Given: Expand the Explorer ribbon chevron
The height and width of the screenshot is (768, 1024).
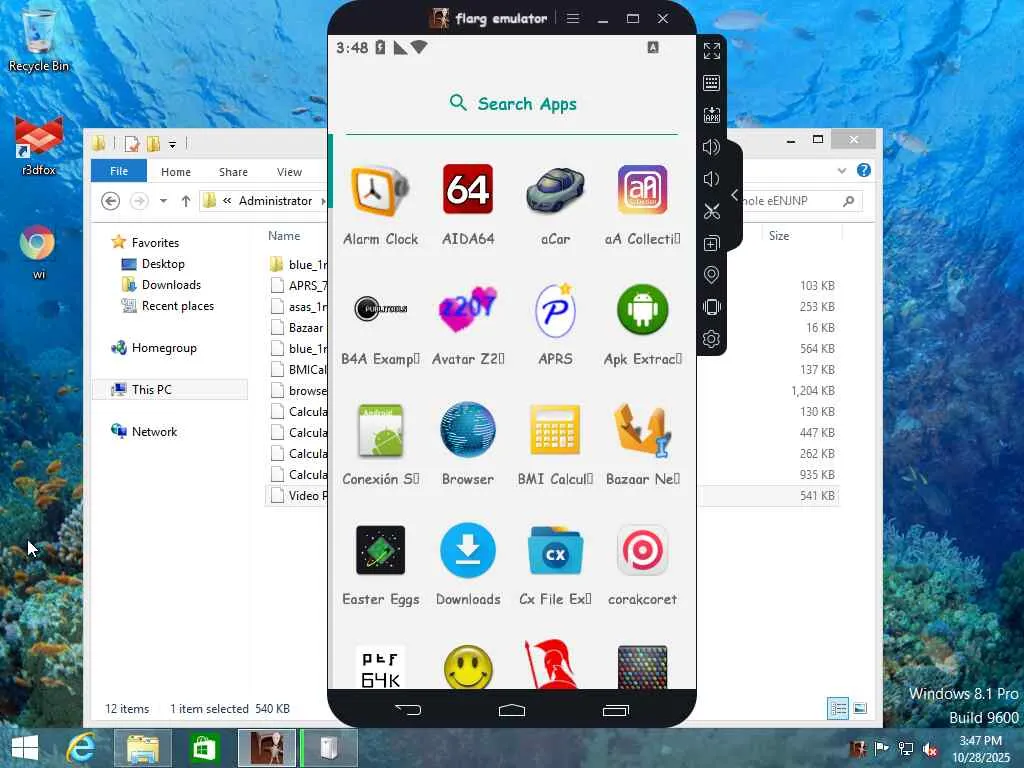Looking at the screenshot, I should pyautogui.click(x=842, y=171).
